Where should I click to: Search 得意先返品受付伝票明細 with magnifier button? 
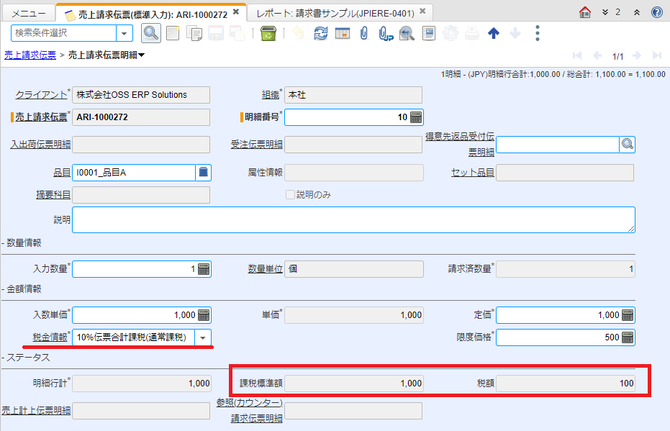[627, 144]
